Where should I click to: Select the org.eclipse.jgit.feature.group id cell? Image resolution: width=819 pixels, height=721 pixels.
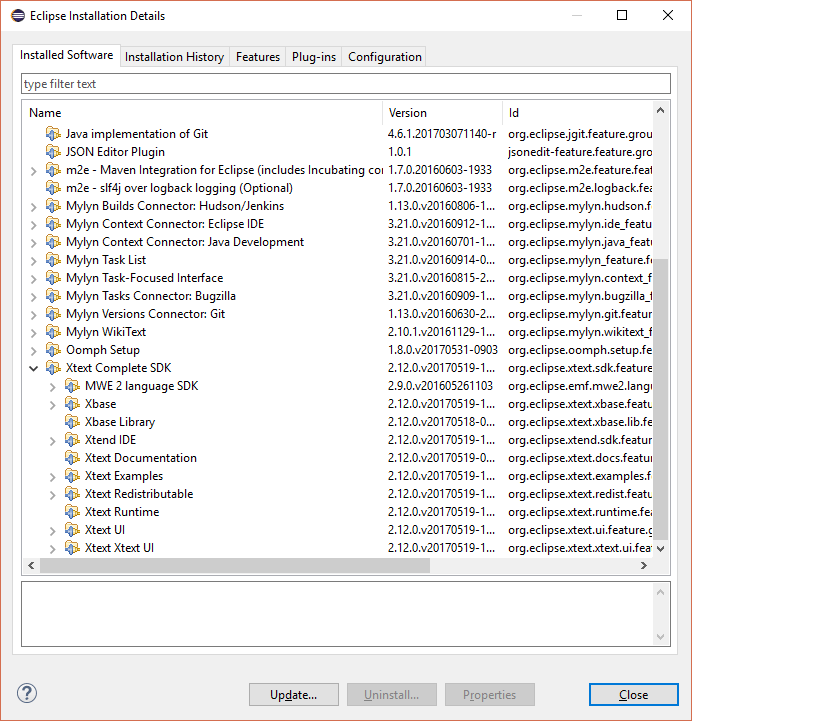click(580, 134)
